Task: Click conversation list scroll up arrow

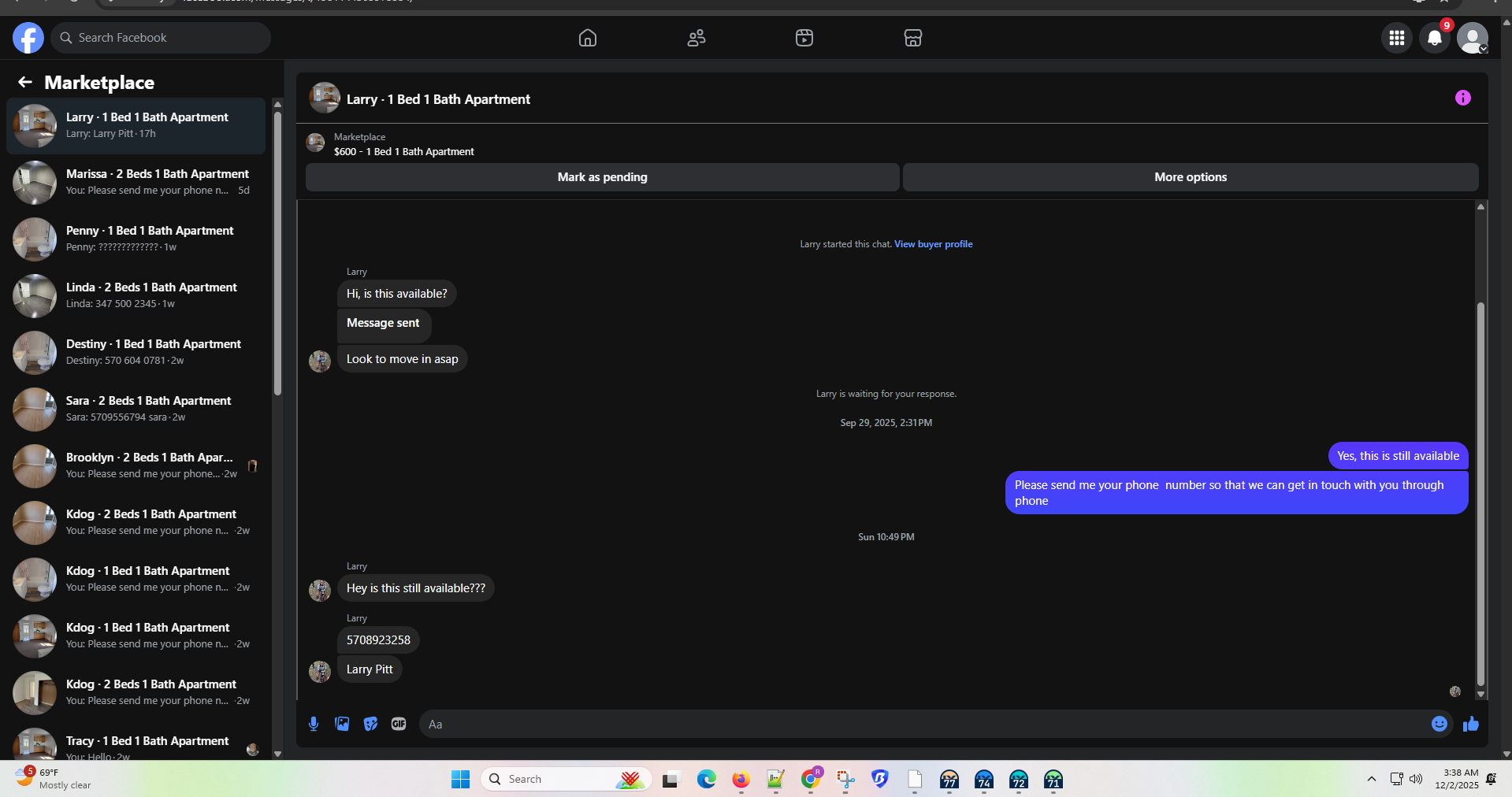Action: pos(277,104)
